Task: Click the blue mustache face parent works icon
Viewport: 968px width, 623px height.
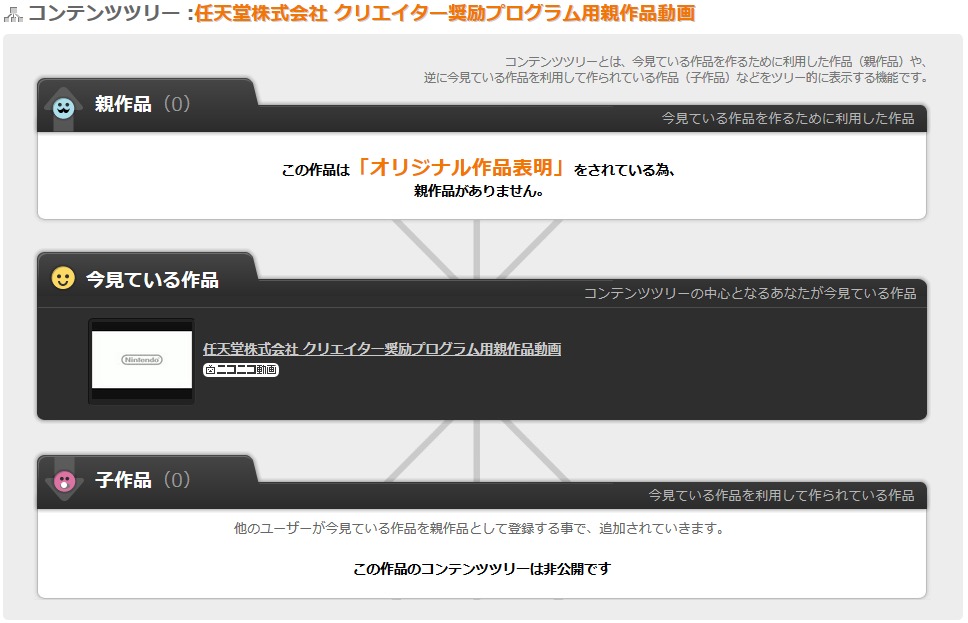Action: coord(63,108)
